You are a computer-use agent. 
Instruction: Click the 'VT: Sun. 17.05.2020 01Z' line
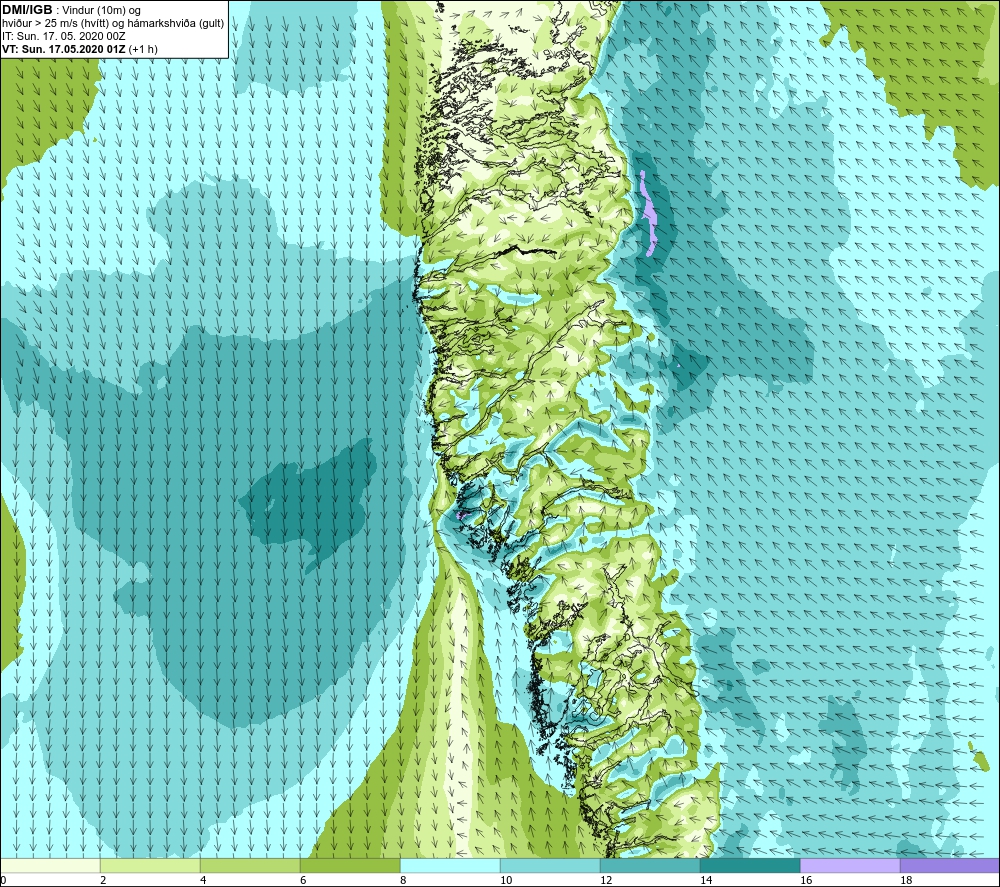coord(64,48)
